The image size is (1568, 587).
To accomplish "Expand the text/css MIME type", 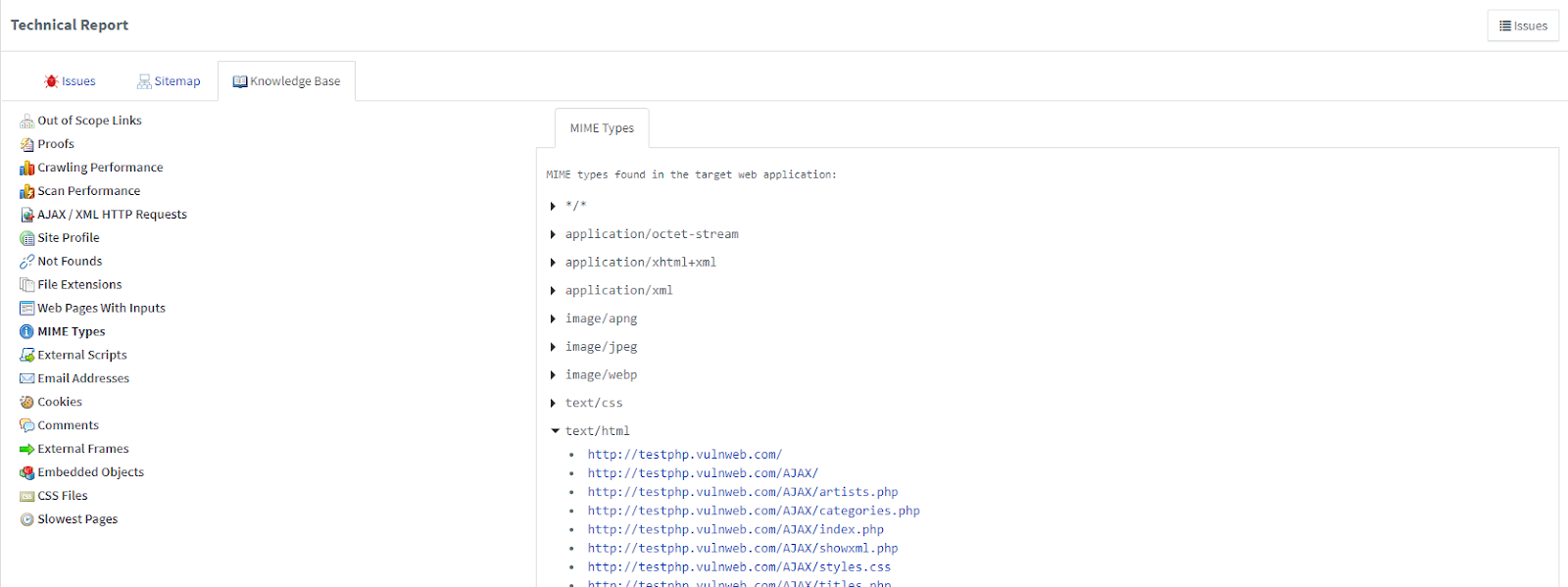I will pyautogui.click(x=554, y=404).
